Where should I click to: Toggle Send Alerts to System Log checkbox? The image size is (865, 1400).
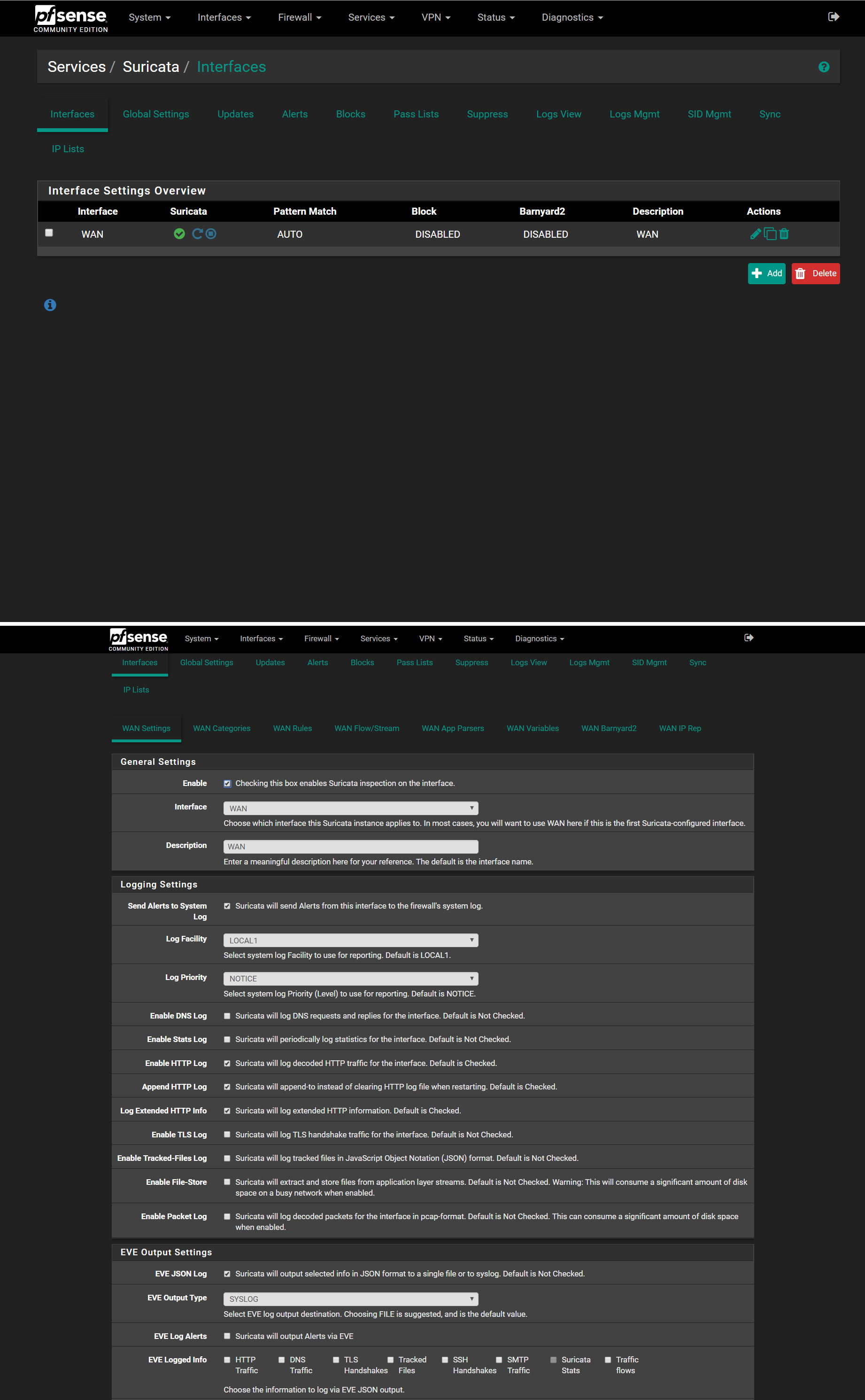[227, 906]
